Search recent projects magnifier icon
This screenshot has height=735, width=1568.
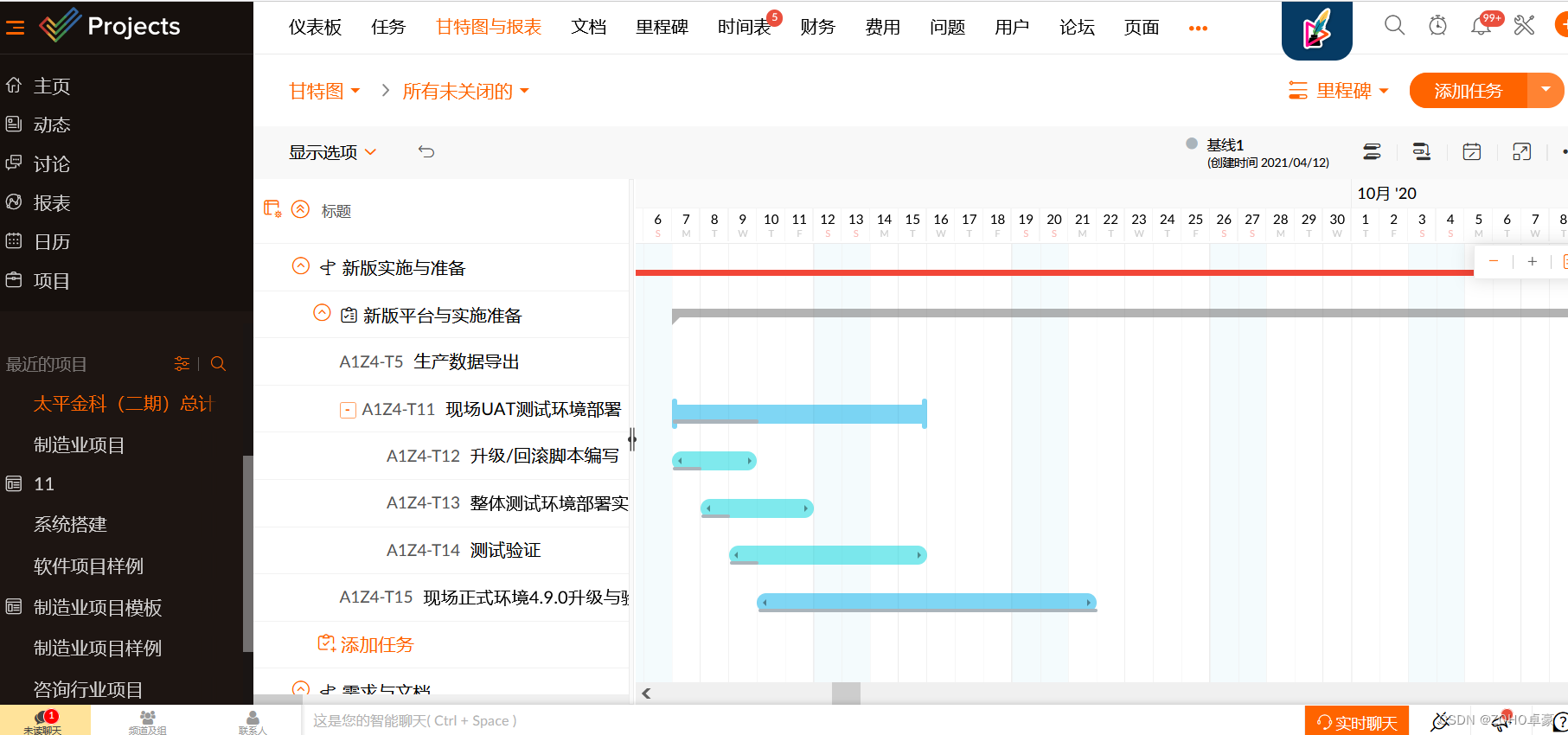click(x=218, y=364)
